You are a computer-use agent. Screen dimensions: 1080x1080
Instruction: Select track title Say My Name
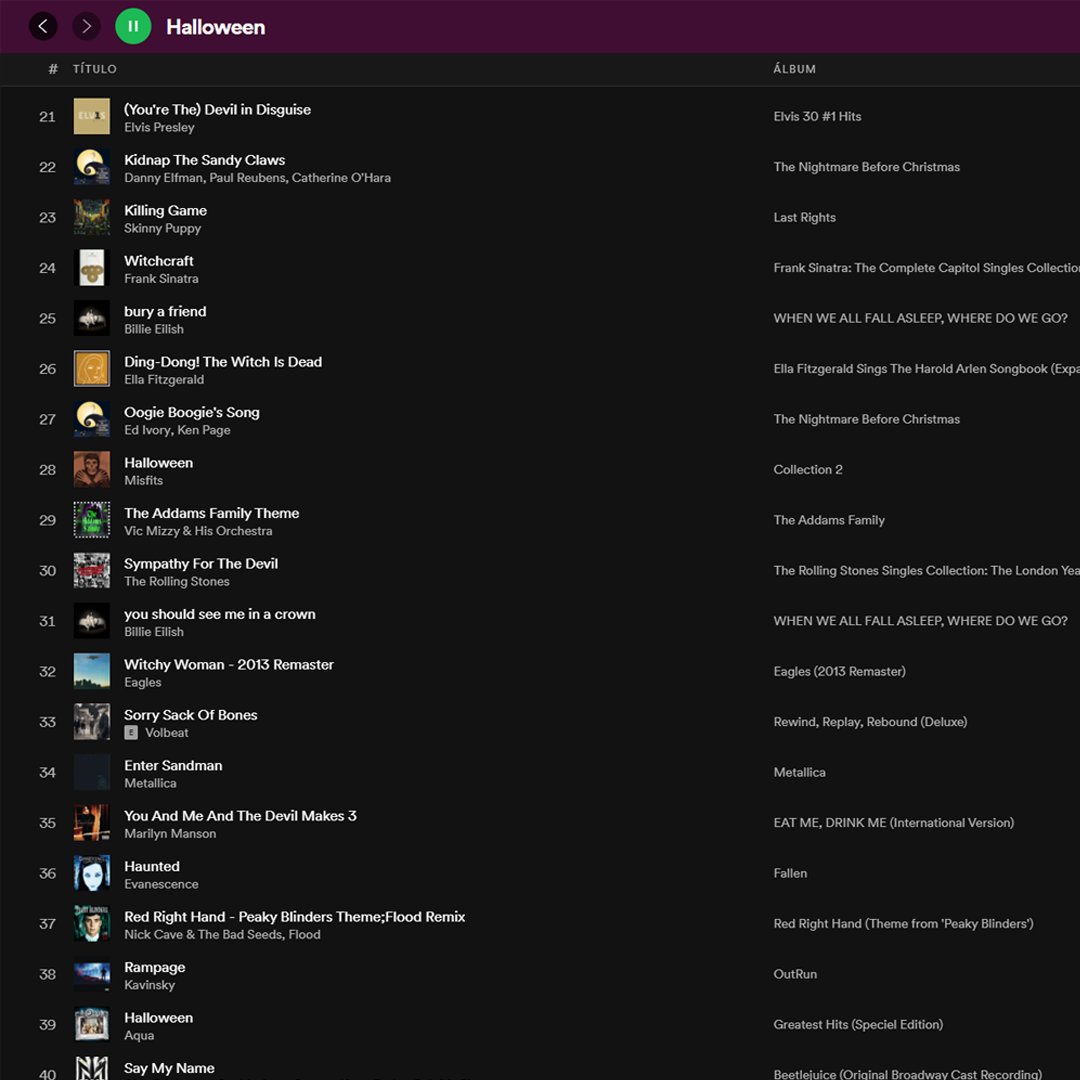[169, 1068]
